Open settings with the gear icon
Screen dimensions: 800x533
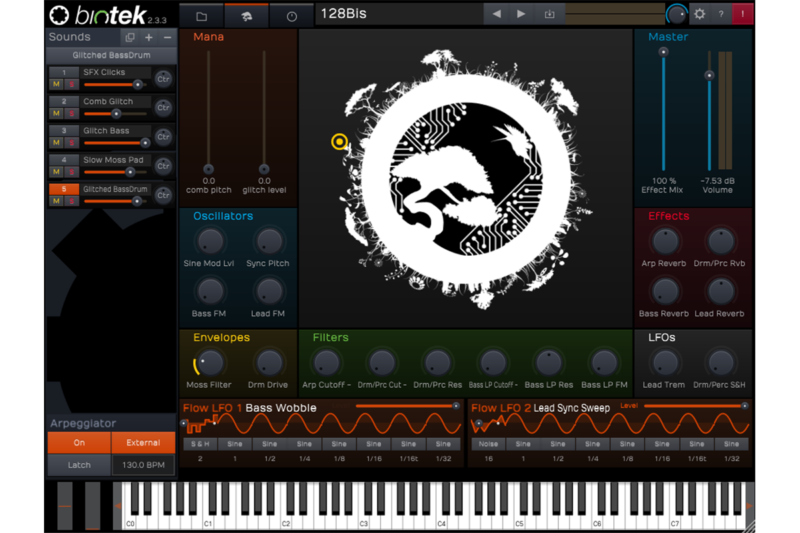699,14
